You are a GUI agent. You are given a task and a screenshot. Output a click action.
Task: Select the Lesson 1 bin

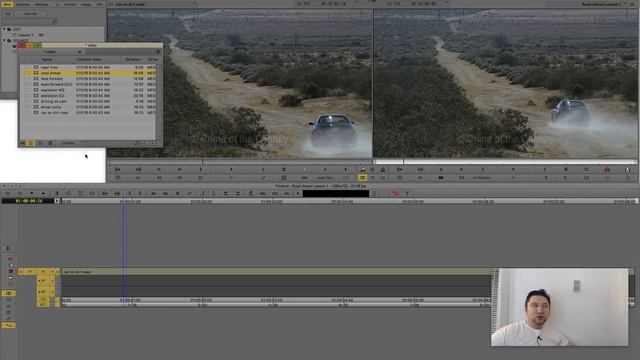[25, 35]
